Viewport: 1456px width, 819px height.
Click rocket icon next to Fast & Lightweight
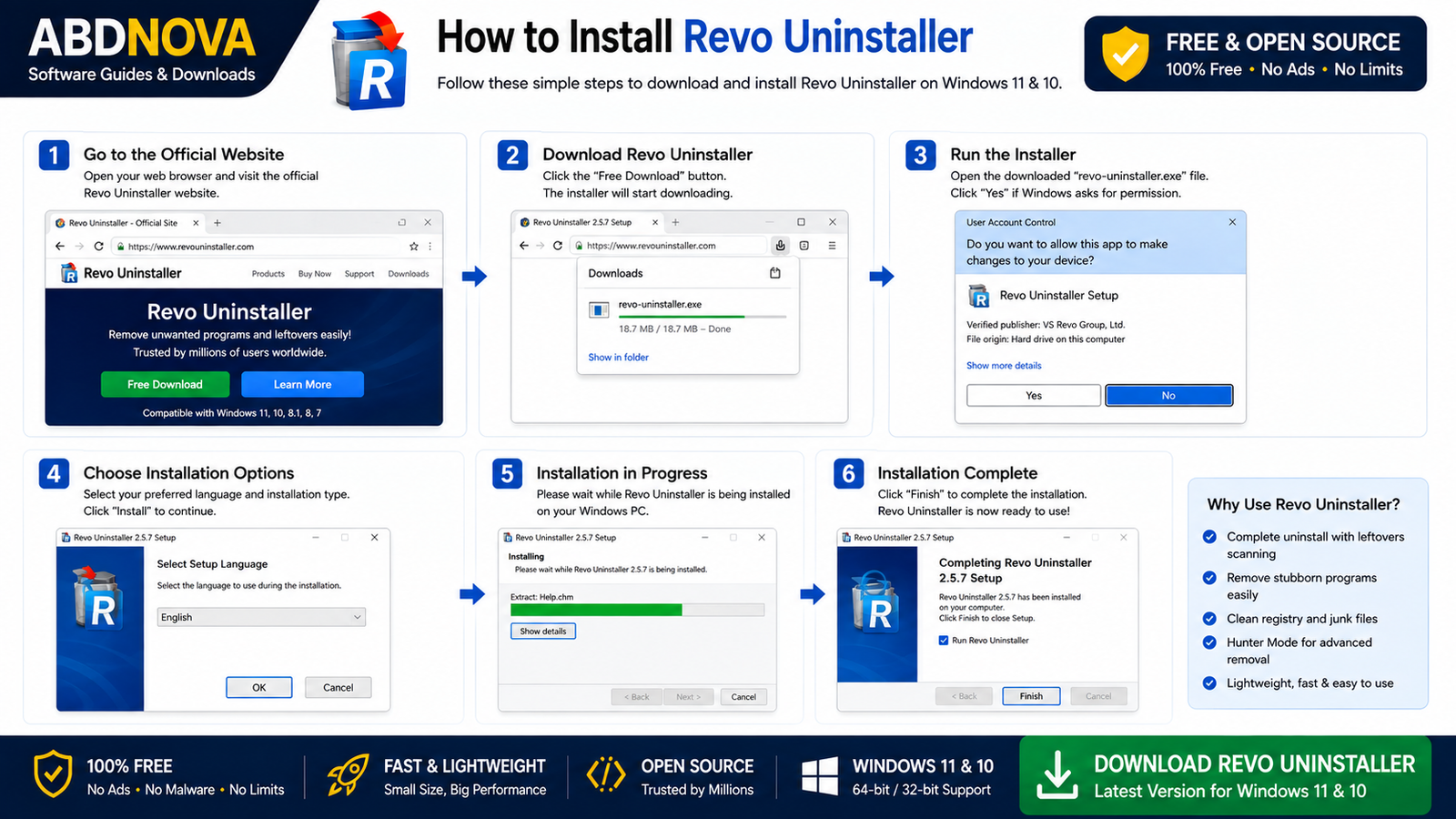348,775
